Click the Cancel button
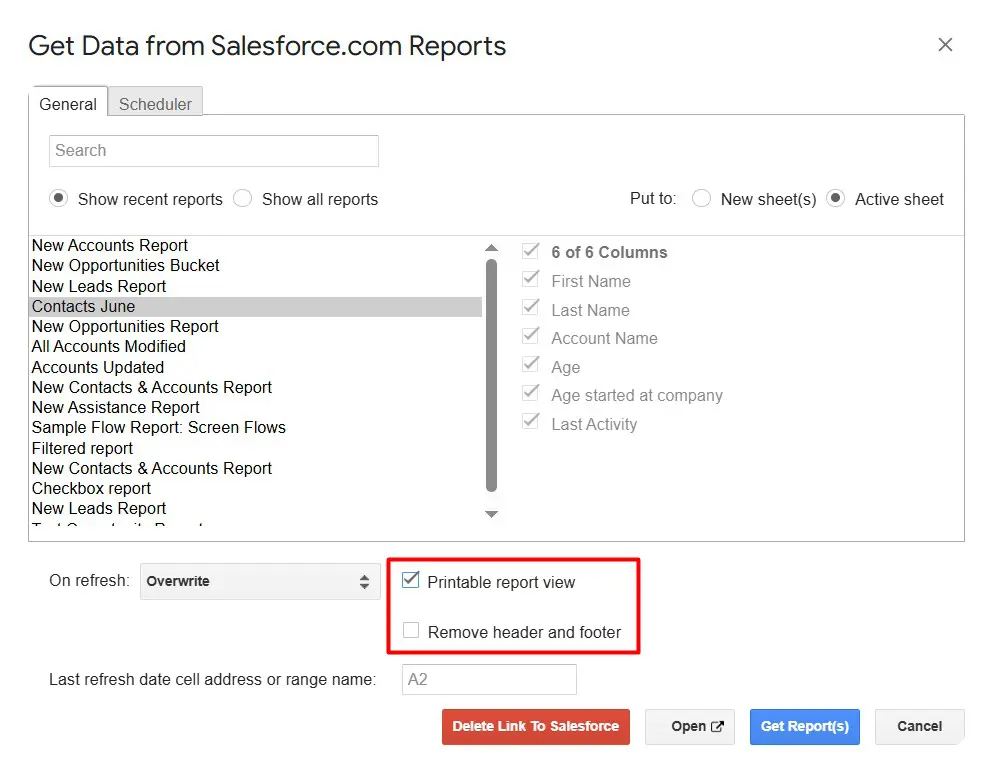993x768 pixels. [x=919, y=727]
